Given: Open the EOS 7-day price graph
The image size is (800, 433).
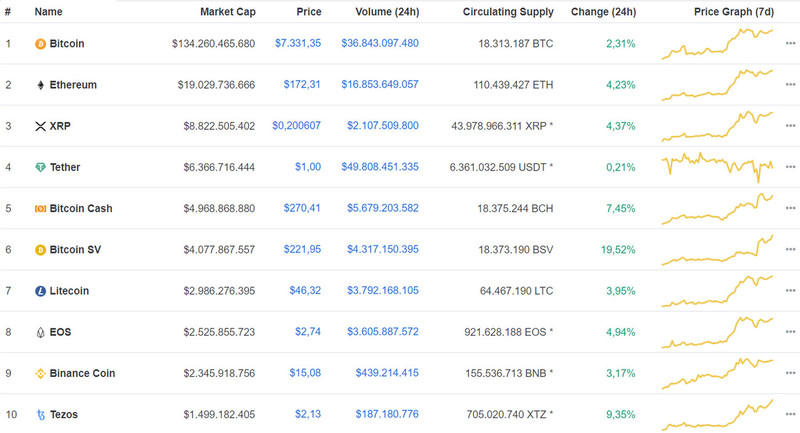Looking at the screenshot, I should pos(717,332).
